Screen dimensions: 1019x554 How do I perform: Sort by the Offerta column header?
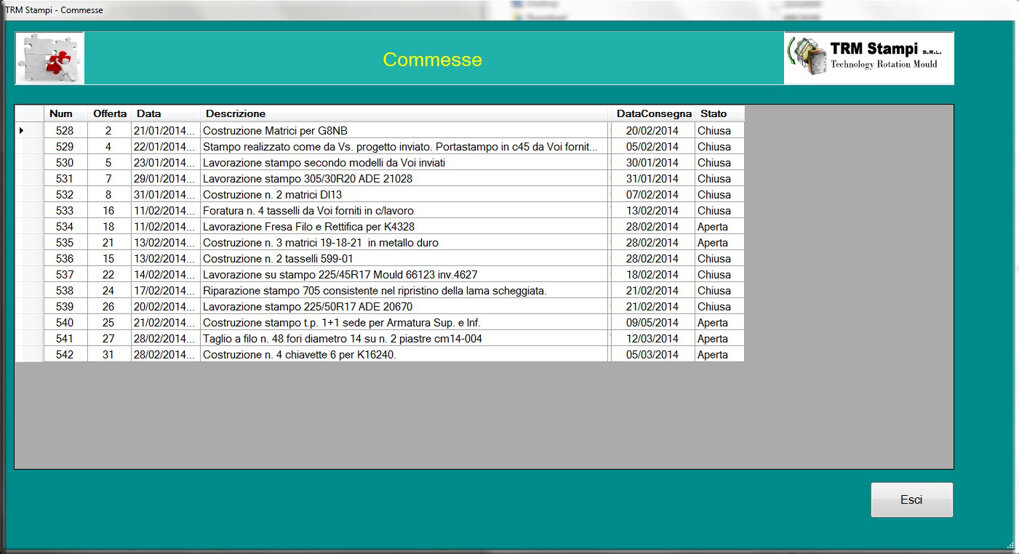pyautogui.click(x=109, y=113)
